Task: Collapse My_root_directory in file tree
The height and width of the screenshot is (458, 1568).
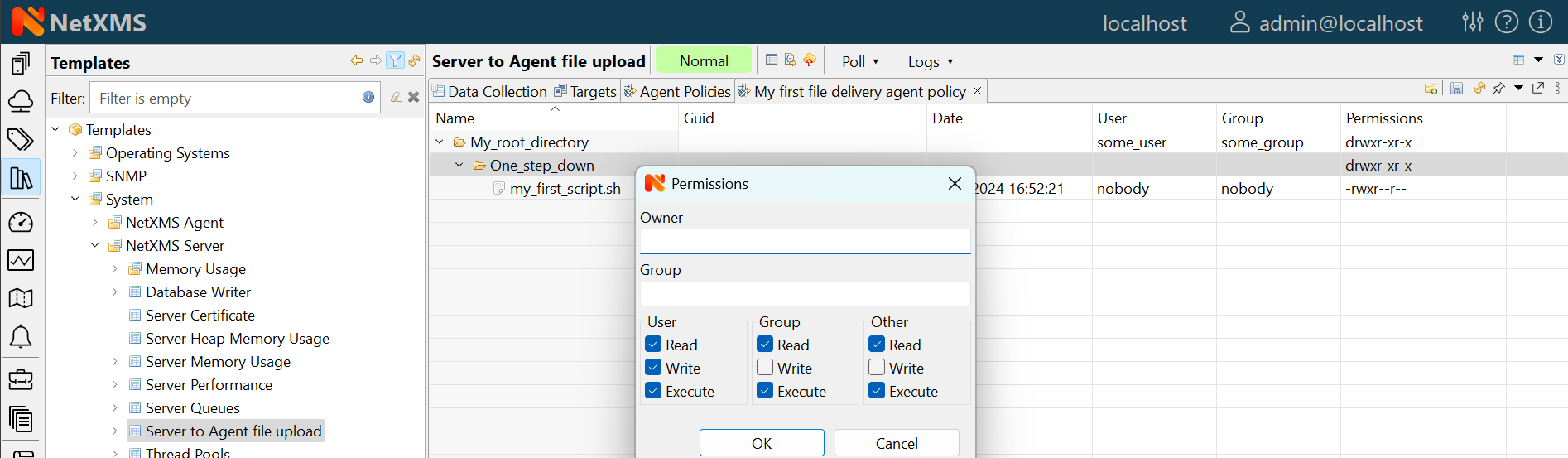Action: pos(440,142)
